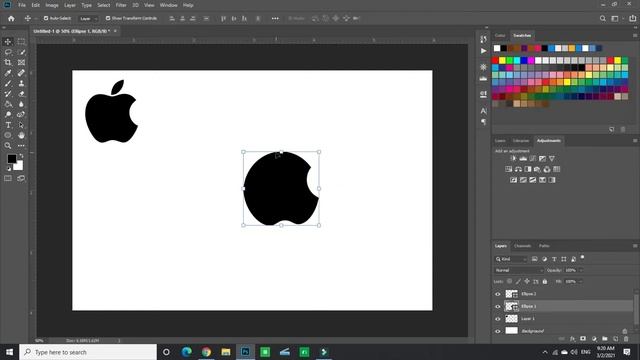This screenshot has width=640, height=360.
Task: Hide the Ellipse 1 layer
Action: coord(498,306)
